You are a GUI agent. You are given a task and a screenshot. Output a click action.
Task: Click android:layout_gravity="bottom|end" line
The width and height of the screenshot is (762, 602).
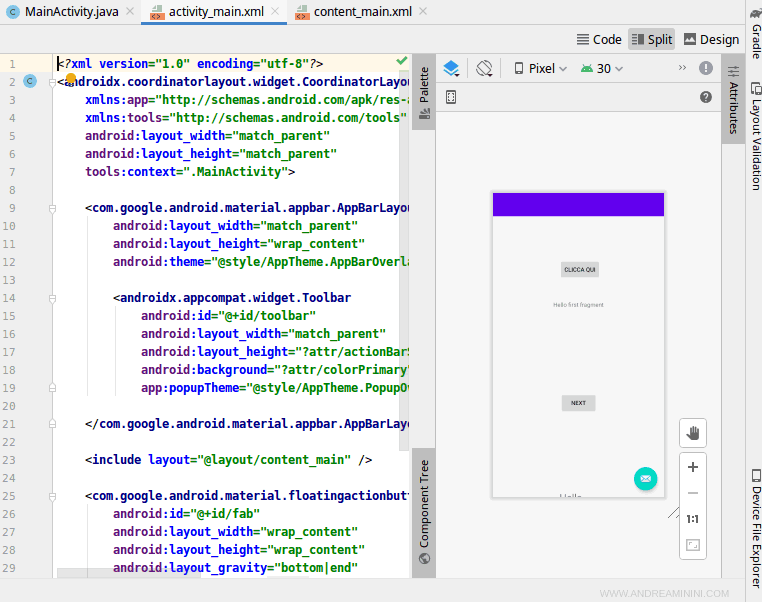236,568
